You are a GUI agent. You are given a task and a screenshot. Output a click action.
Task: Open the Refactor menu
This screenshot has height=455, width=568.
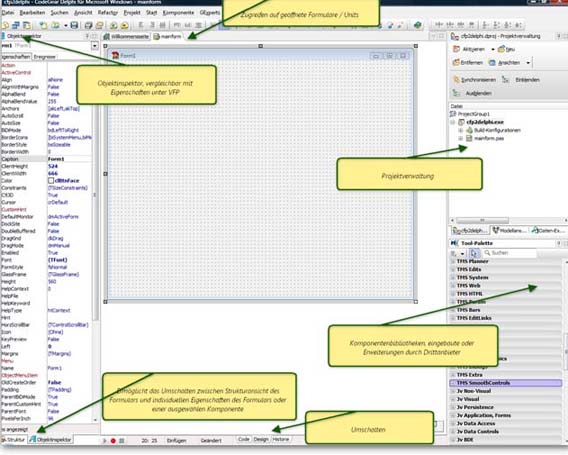coord(108,13)
